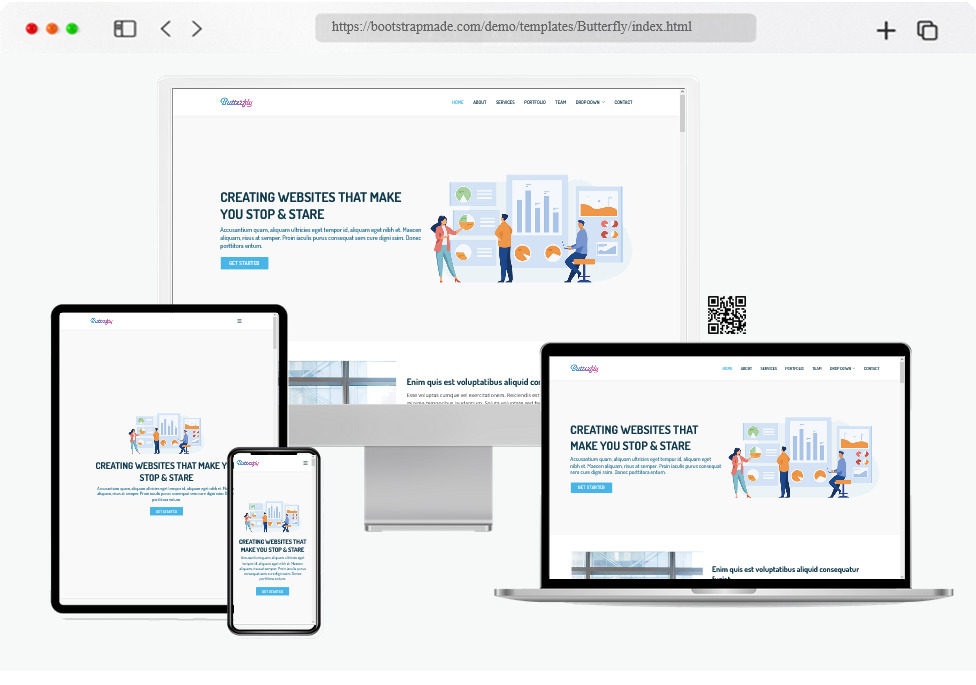
Task: Open the hamburger menu on the tablet mockup
Action: click(x=239, y=321)
